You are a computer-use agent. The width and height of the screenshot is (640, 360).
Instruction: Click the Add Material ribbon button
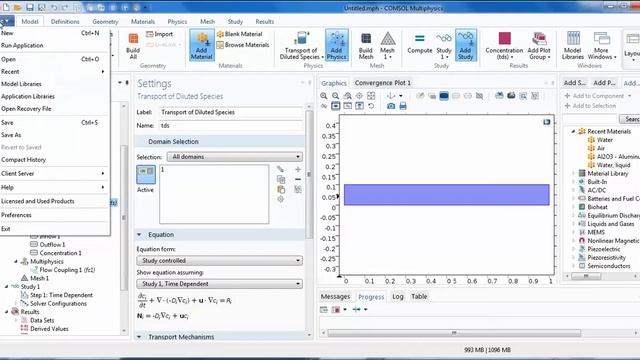(x=202, y=45)
